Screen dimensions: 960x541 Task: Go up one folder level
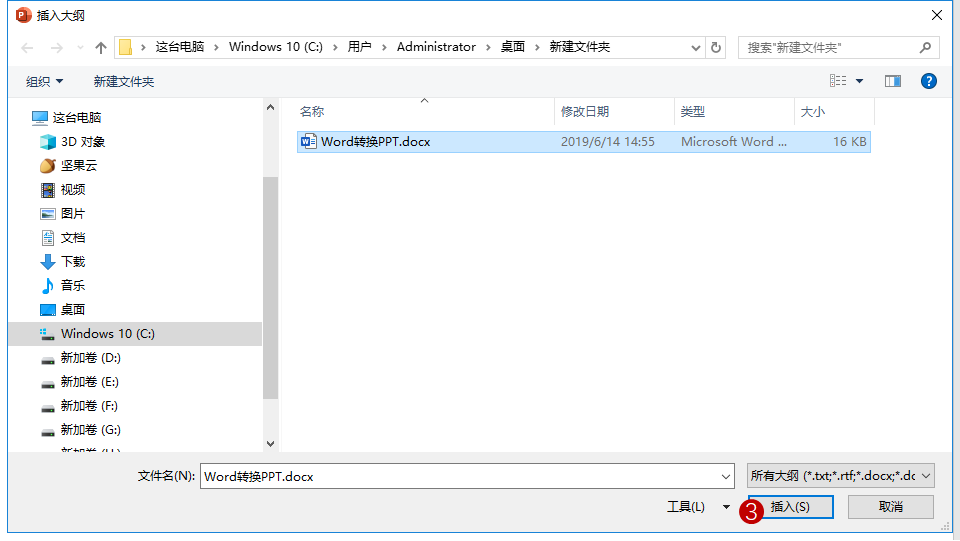(x=101, y=48)
